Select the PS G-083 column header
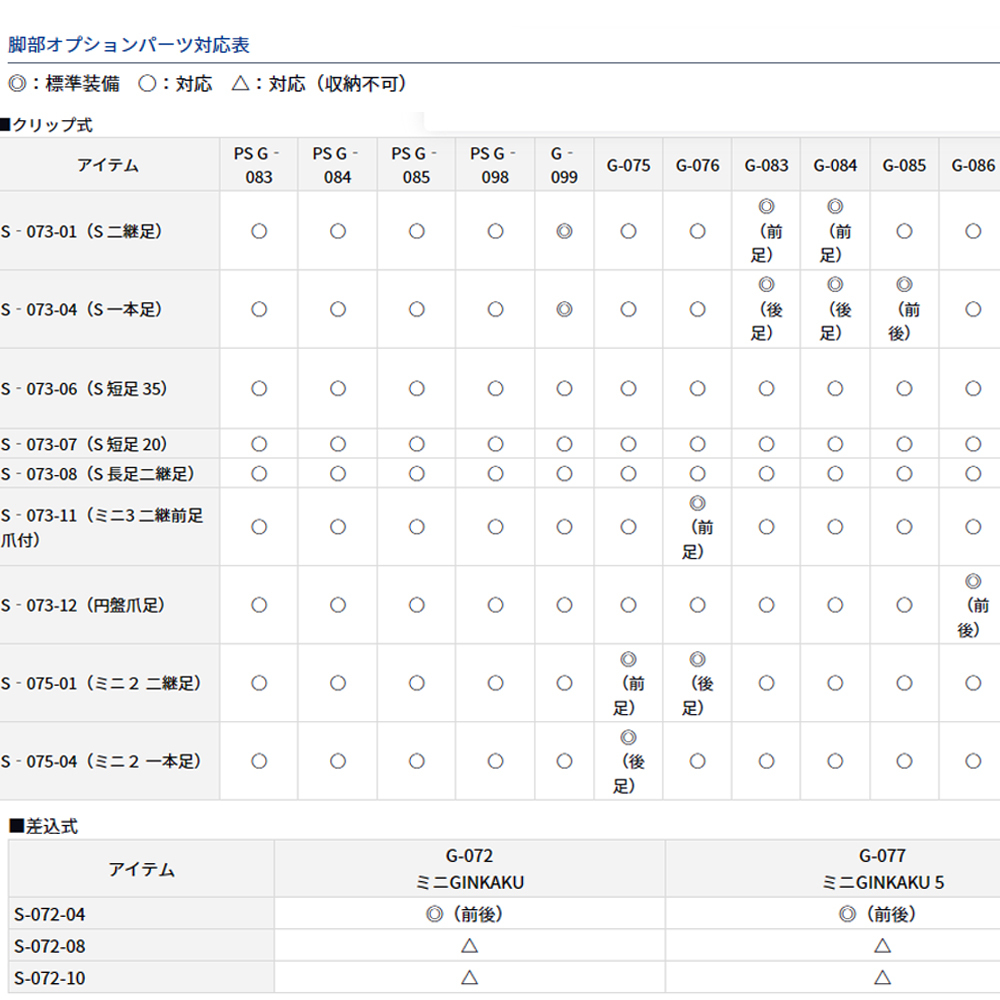 pyautogui.click(x=259, y=165)
